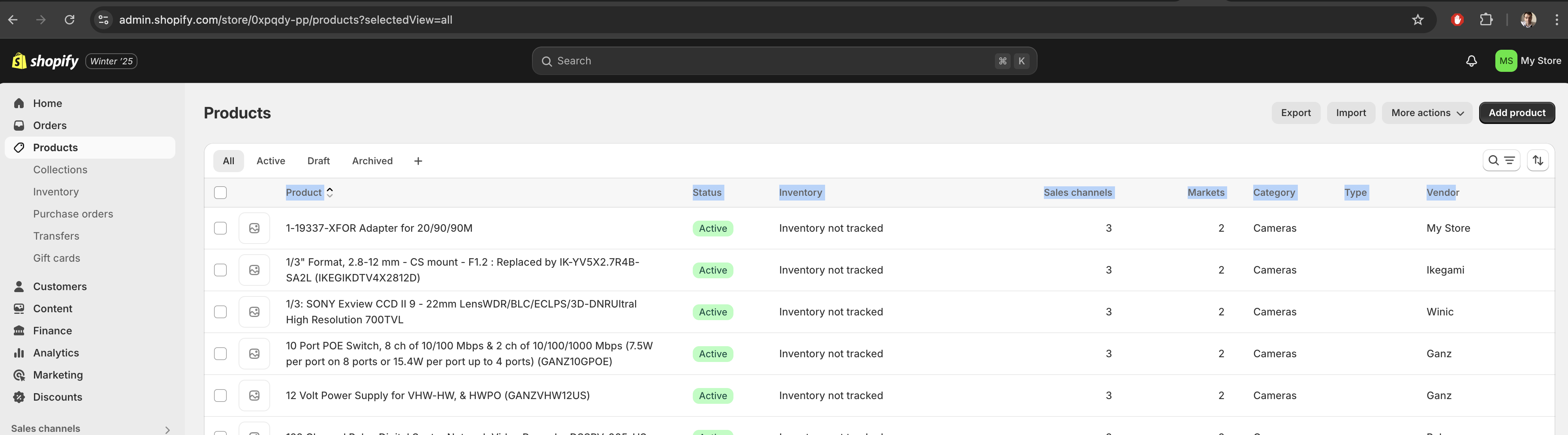Open the More actions dropdown

coord(1427,112)
